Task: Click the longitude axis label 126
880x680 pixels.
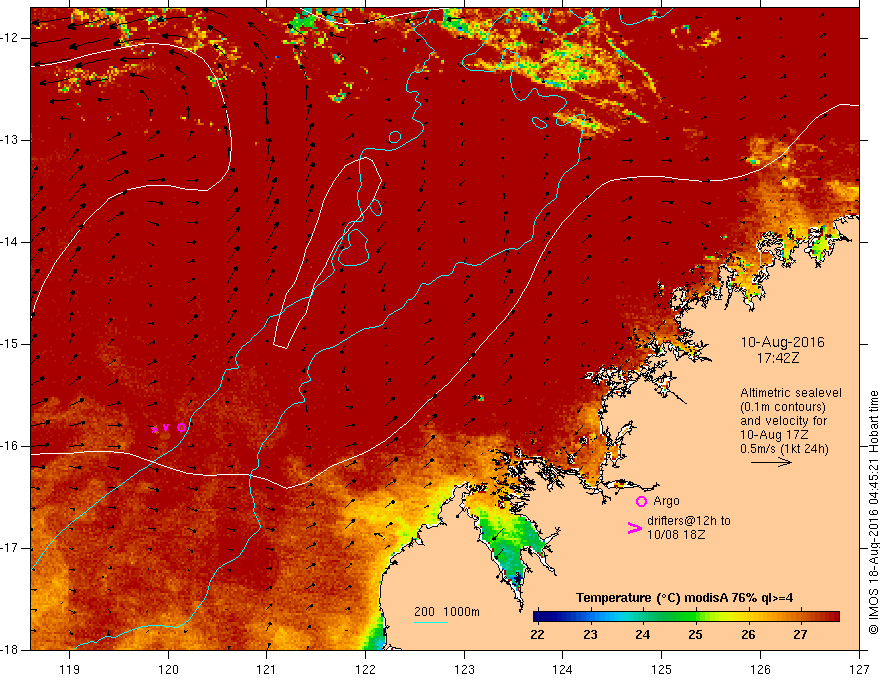Action: click(x=760, y=669)
